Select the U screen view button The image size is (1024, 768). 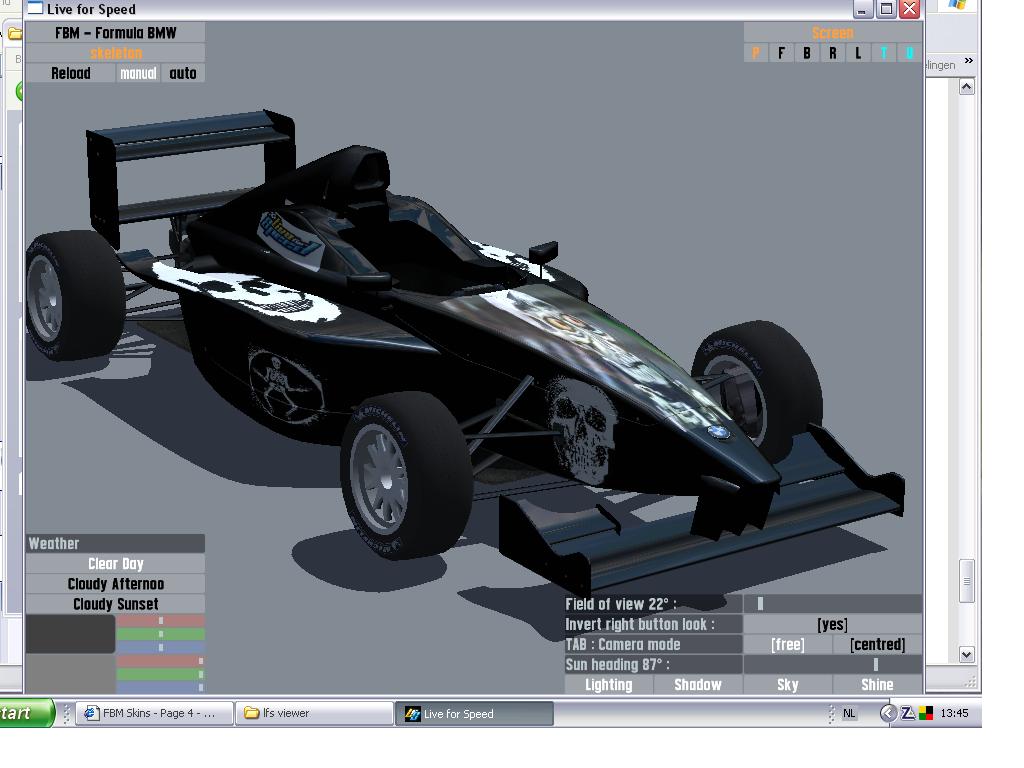click(909, 54)
